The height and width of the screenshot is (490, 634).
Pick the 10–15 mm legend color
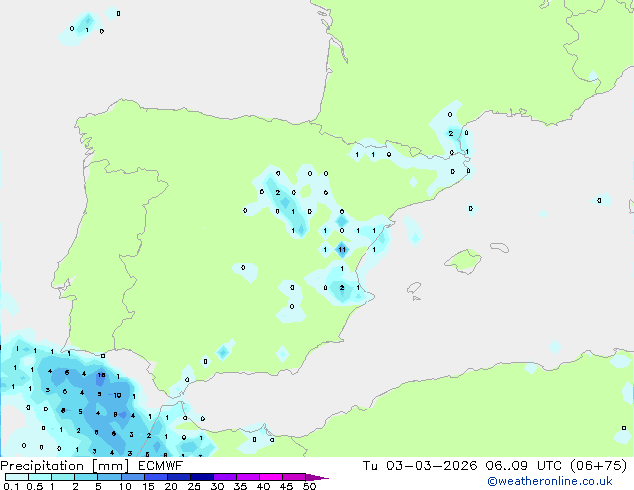tap(132, 477)
